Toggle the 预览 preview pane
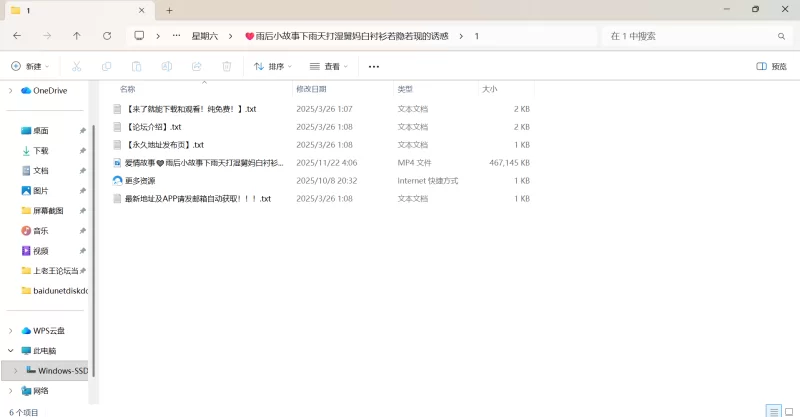 [771, 66]
